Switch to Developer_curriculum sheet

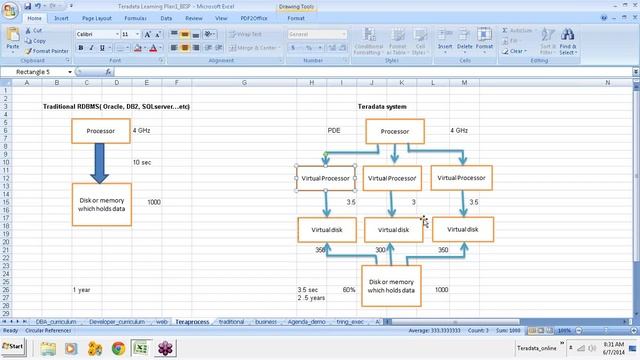click(x=117, y=322)
